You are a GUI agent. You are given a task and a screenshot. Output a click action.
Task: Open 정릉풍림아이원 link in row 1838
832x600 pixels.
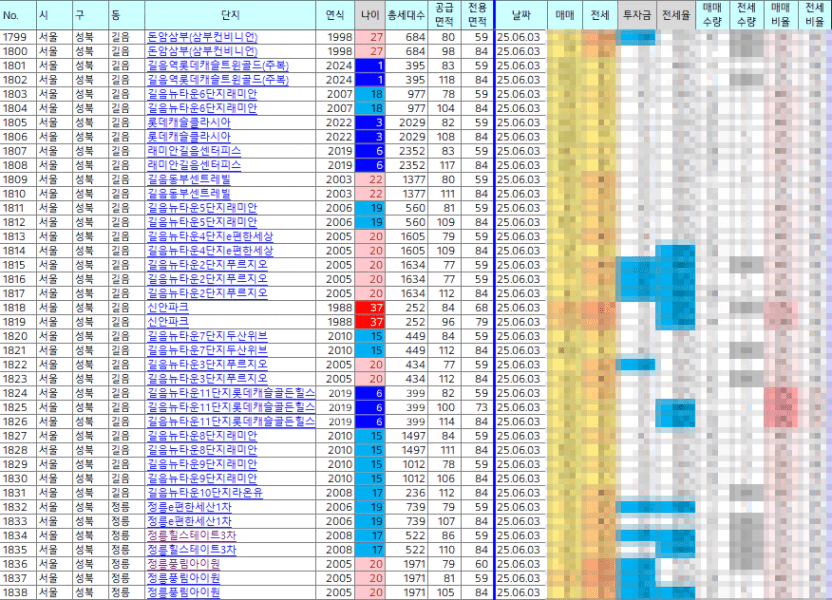coord(183,593)
